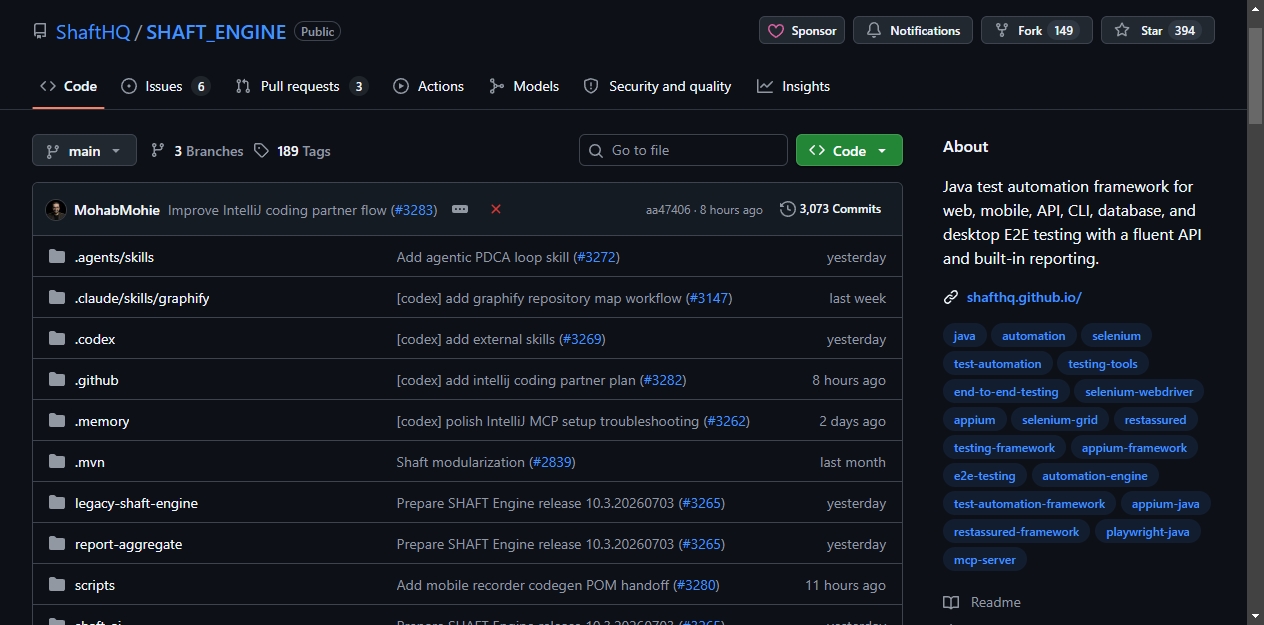Open pull request #3283 link
This screenshot has width=1264, height=625.
click(413, 210)
